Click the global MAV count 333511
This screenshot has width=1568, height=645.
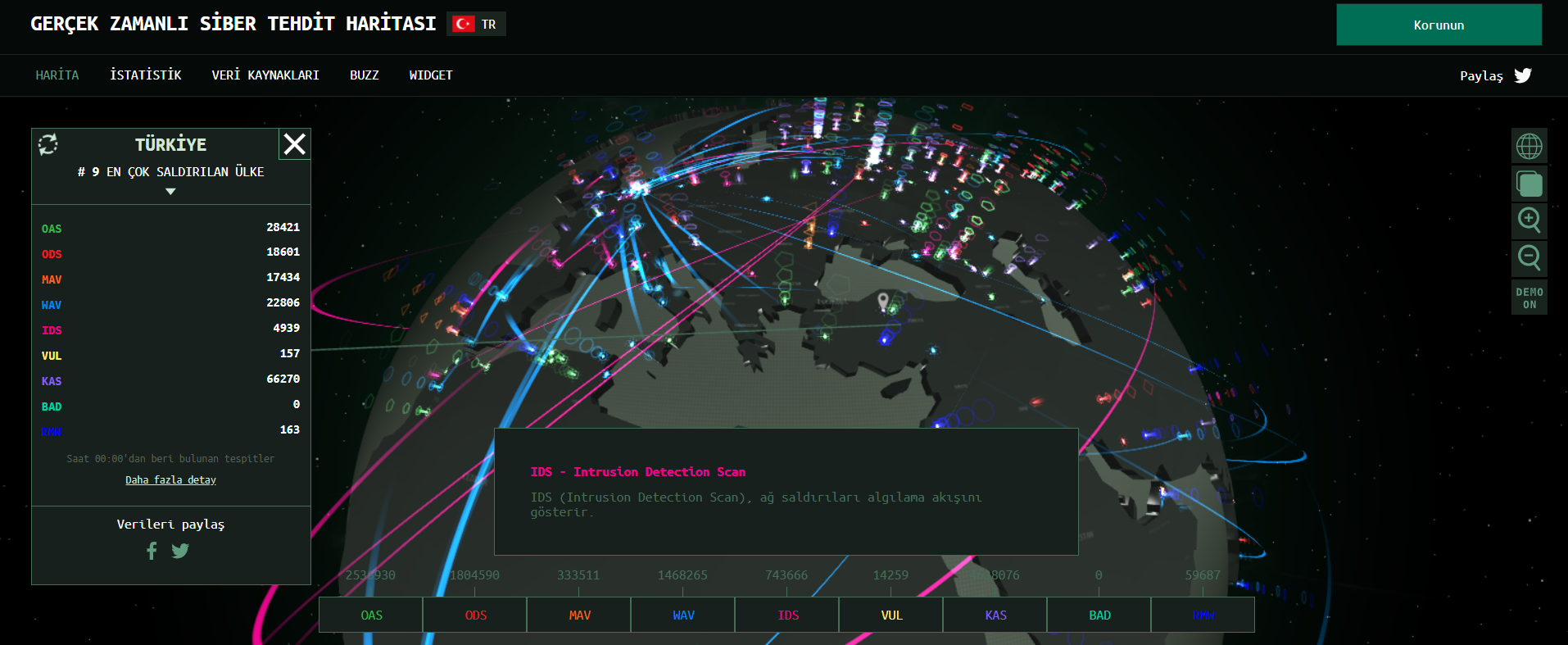tap(578, 575)
